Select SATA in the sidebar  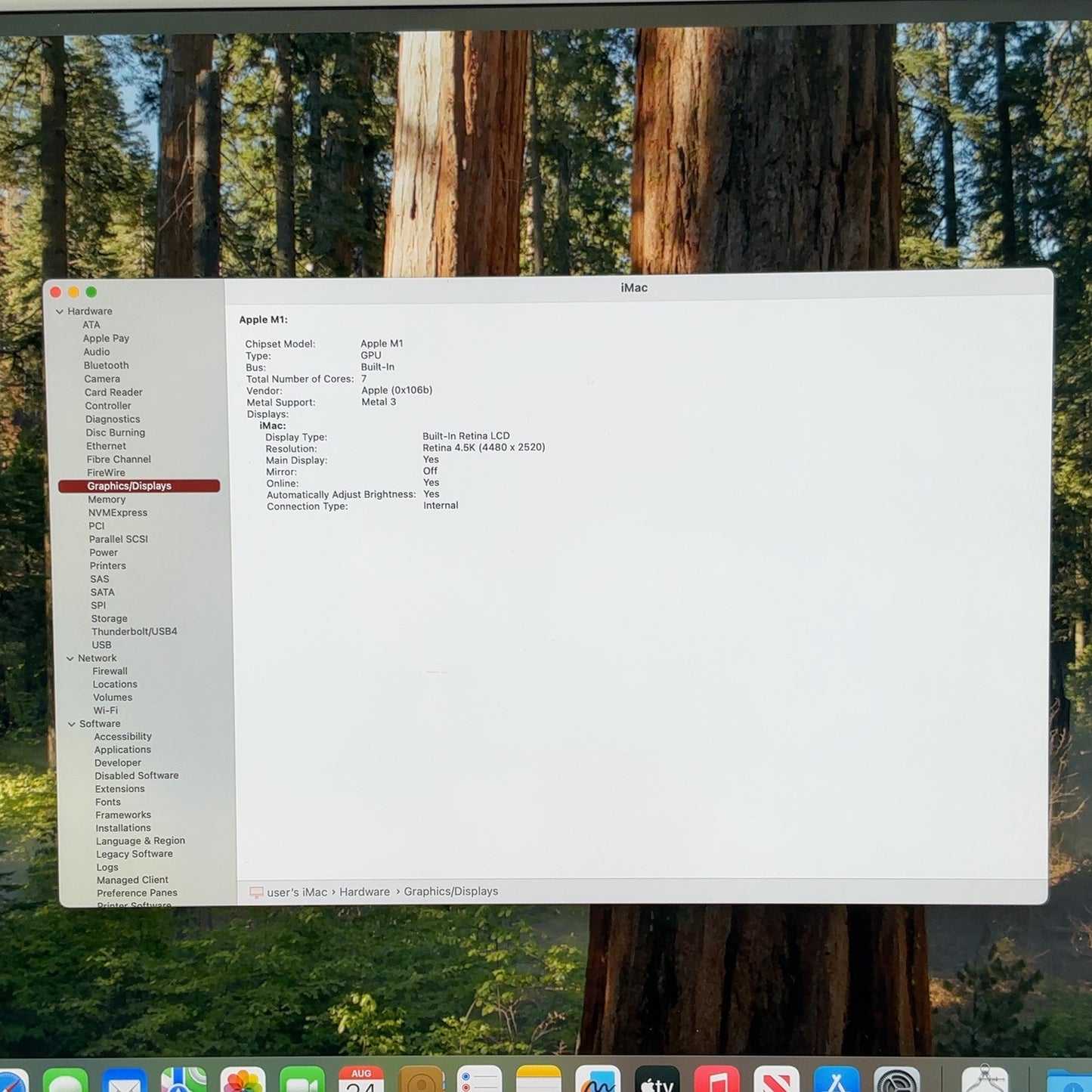103,592
